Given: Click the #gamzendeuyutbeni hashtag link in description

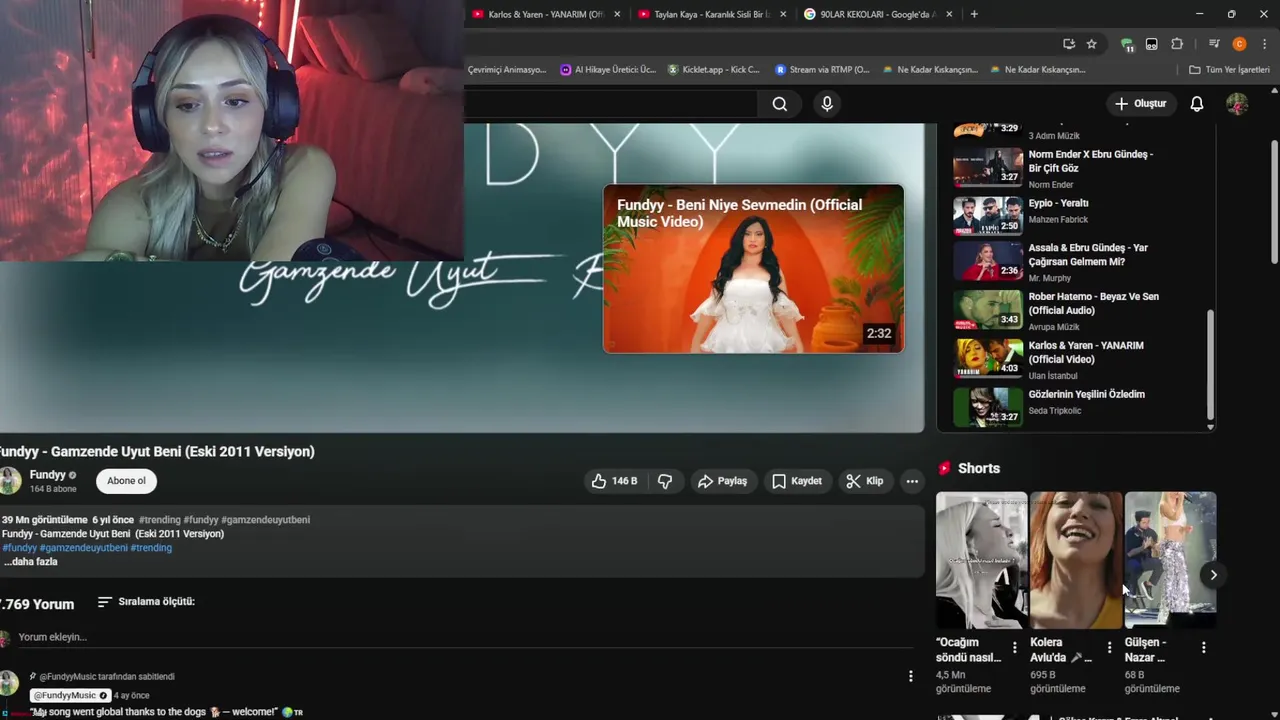Looking at the screenshot, I should click(x=84, y=548).
